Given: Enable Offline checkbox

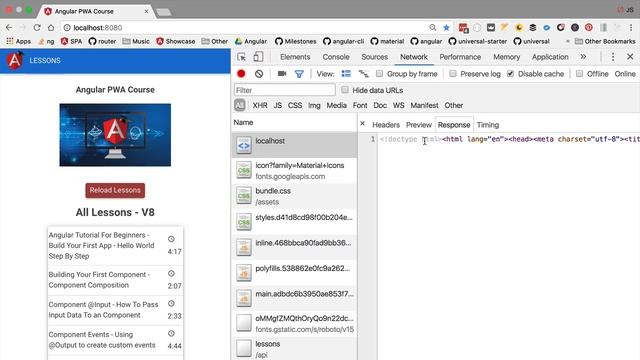Looking at the screenshot, I should pyautogui.click(x=579, y=73).
